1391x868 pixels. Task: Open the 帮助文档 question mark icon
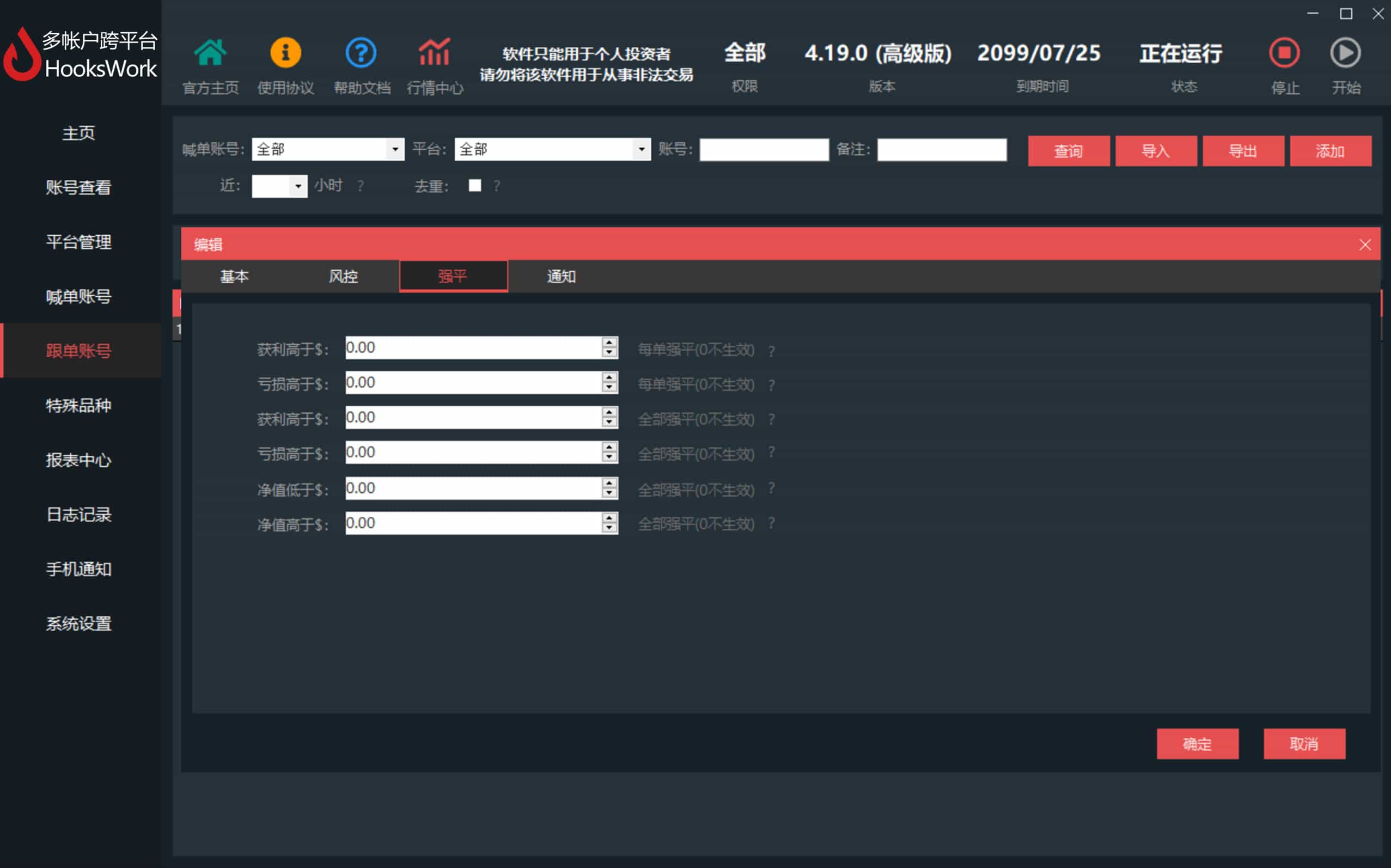tap(361, 53)
